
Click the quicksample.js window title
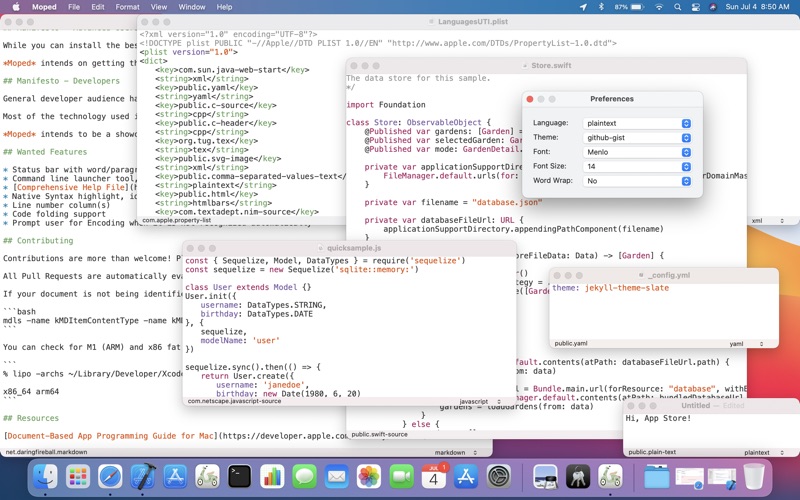point(354,248)
